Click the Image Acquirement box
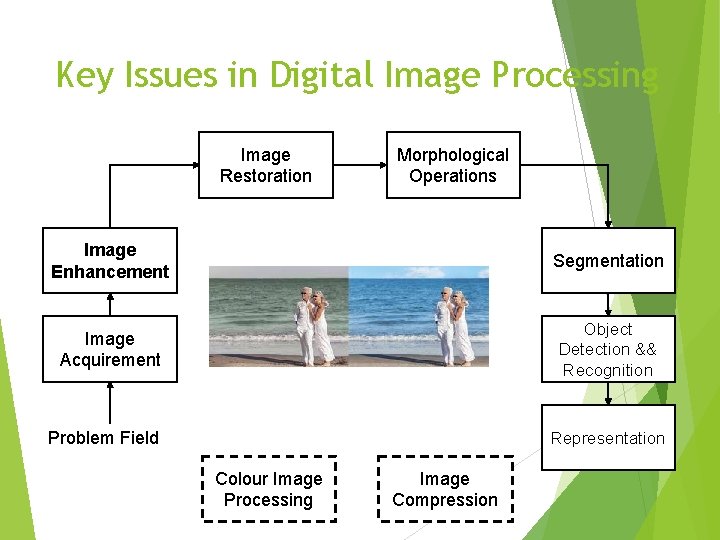 (110, 349)
